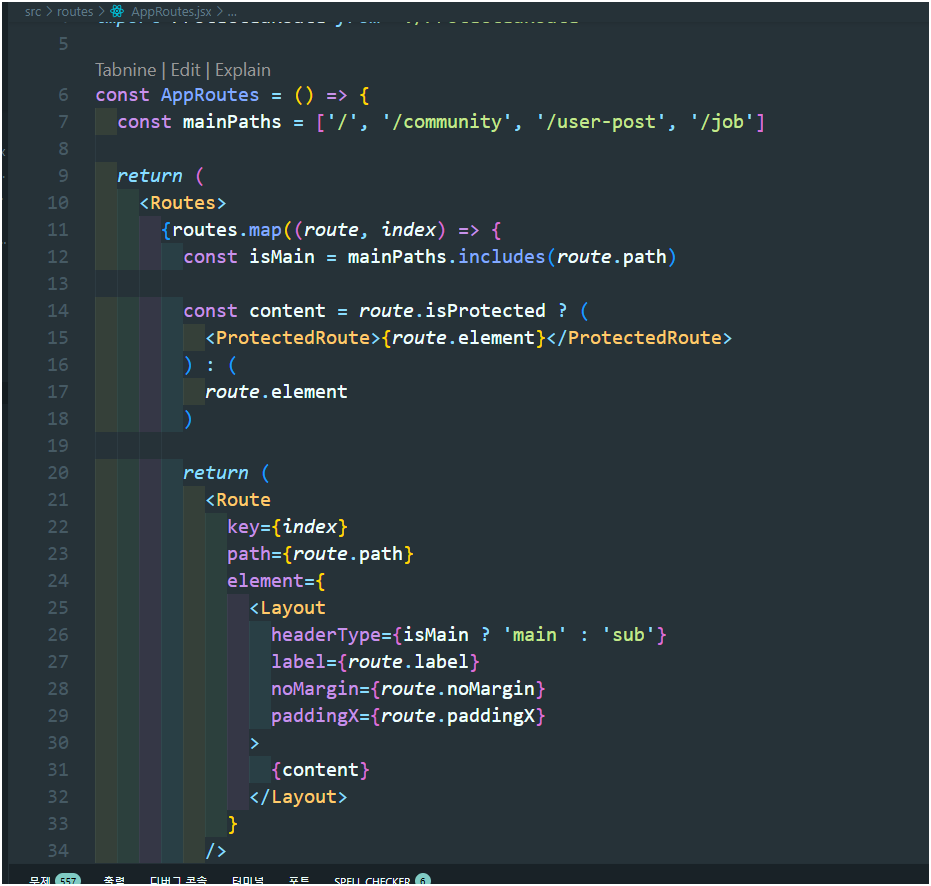Click the 'headerType' prop on line 26
Viewport: 931px width, 886px height.
coord(325,635)
